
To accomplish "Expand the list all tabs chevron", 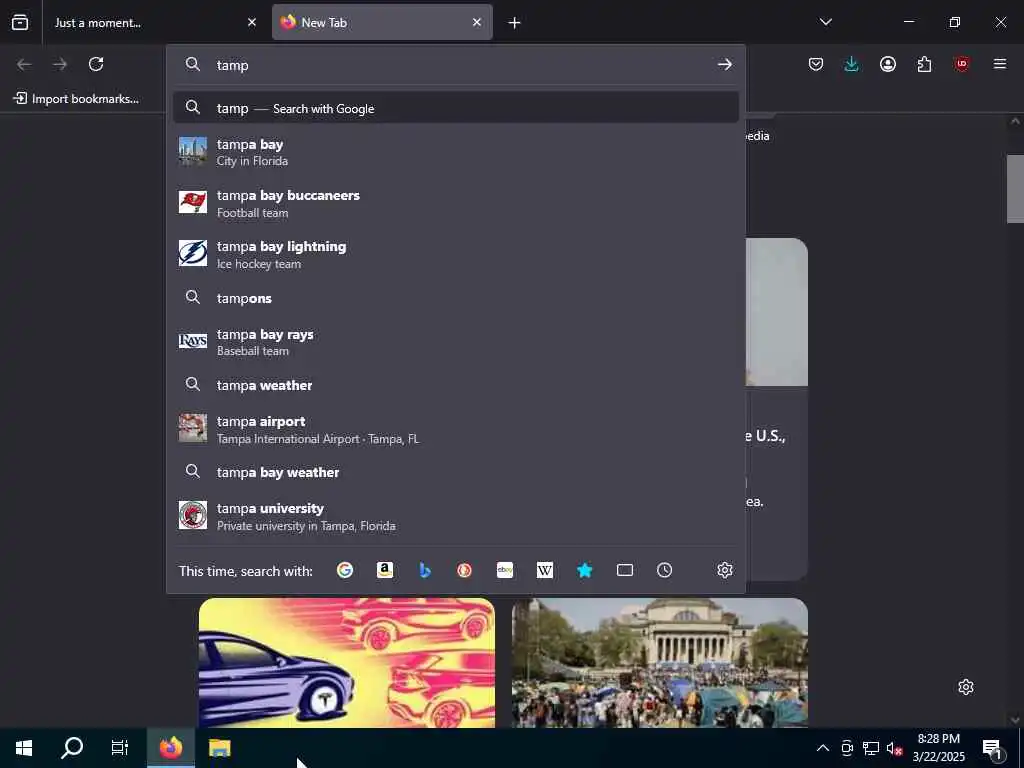I will pos(825,22).
